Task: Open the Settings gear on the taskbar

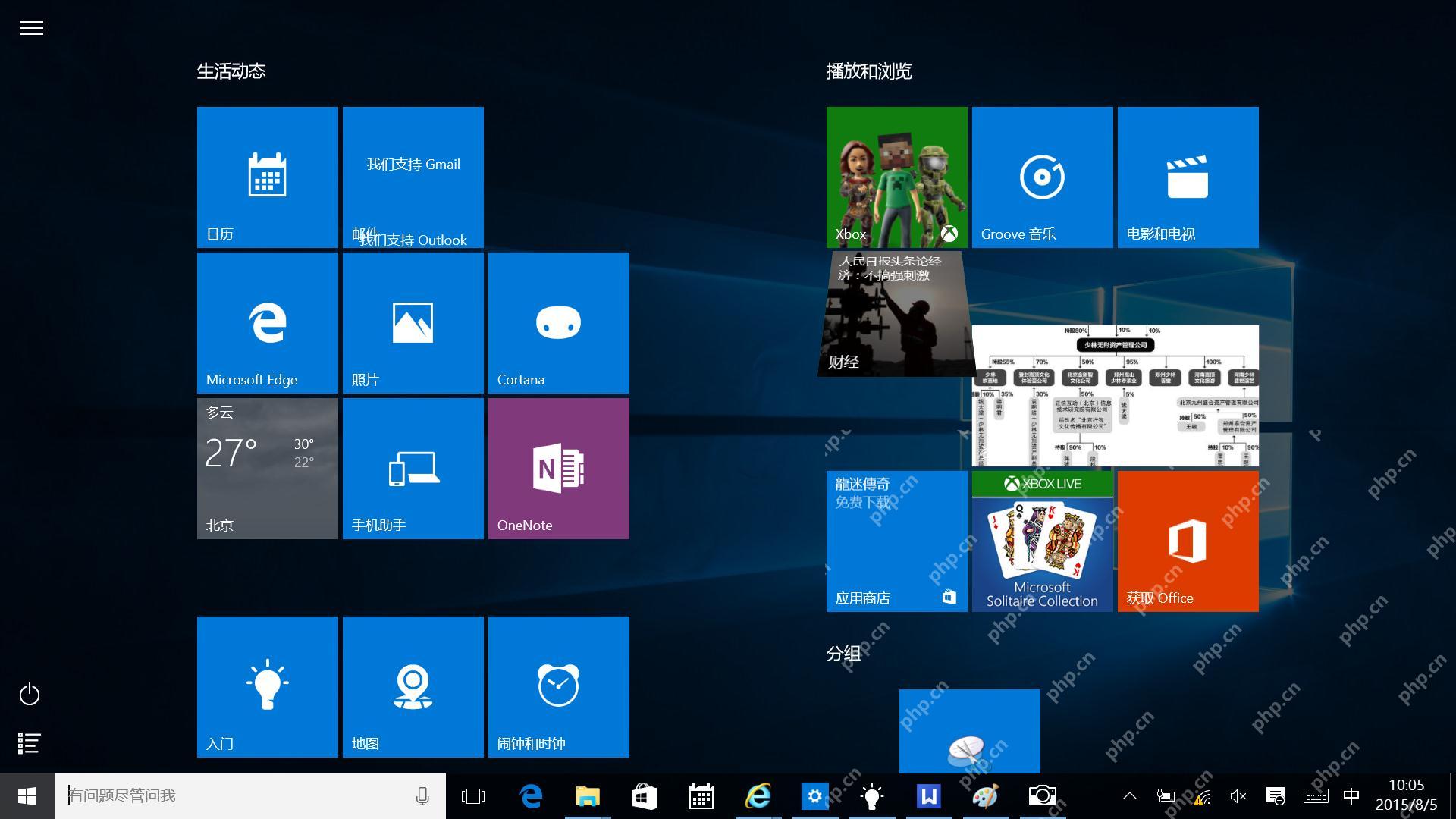Action: [815, 796]
